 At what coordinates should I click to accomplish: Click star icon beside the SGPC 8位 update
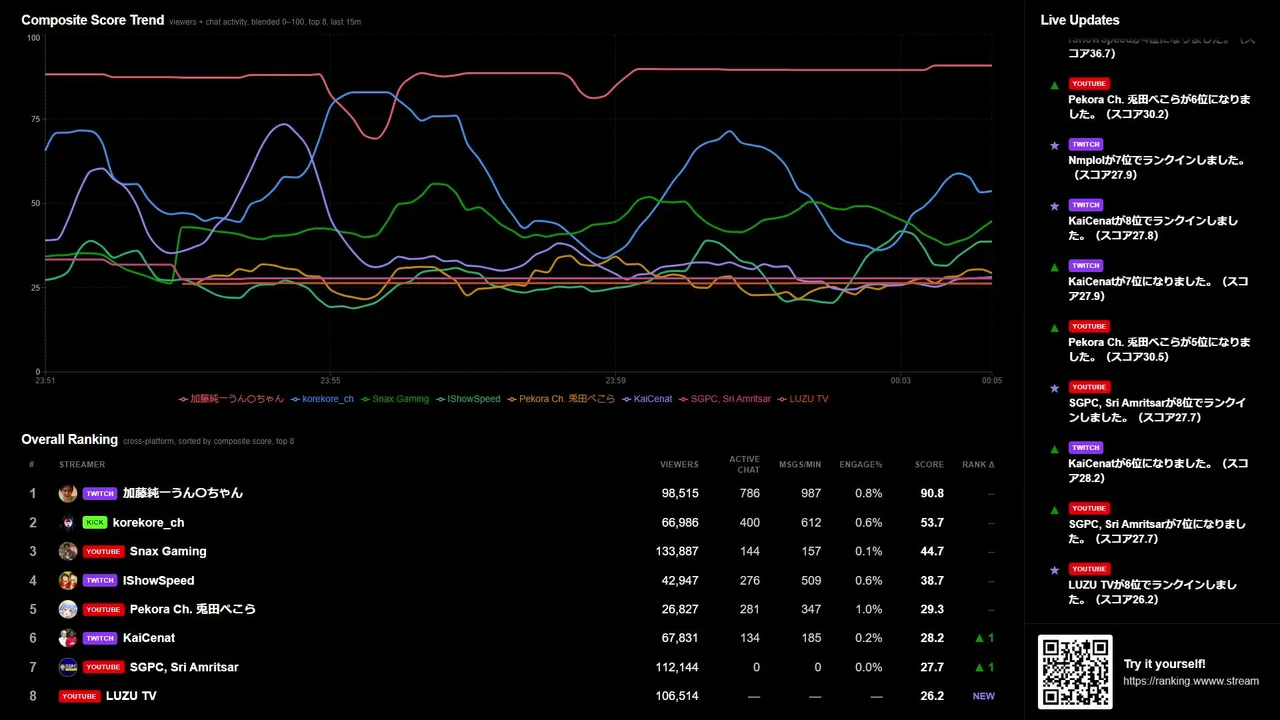[1054, 388]
